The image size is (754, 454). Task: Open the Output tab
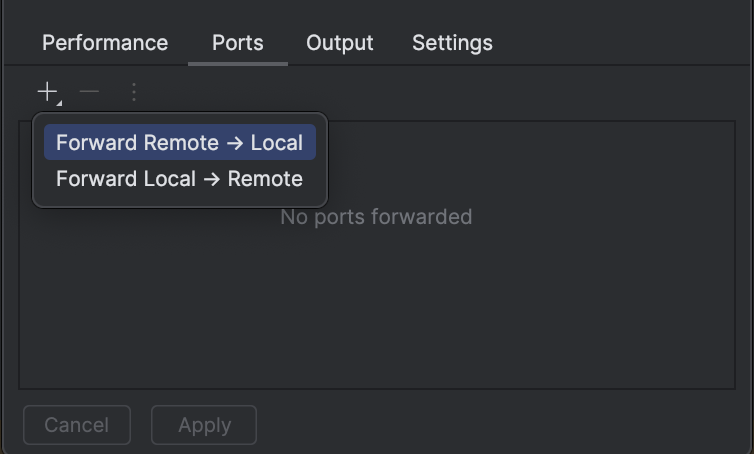pyautogui.click(x=339, y=43)
